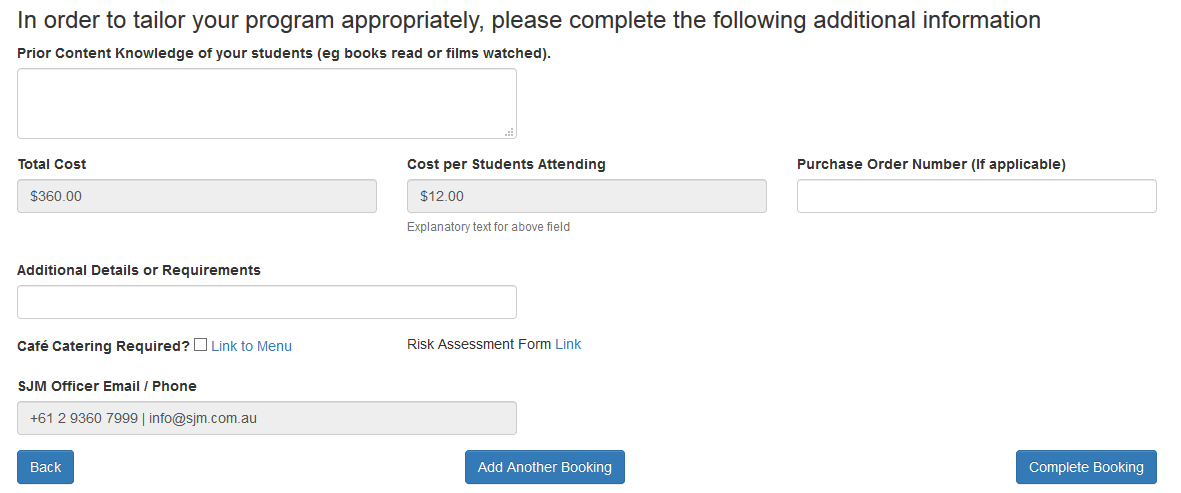The width and height of the screenshot is (1181, 493).
Task: Focus the Purchase Order Number input
Action: [x=976, y=196]
